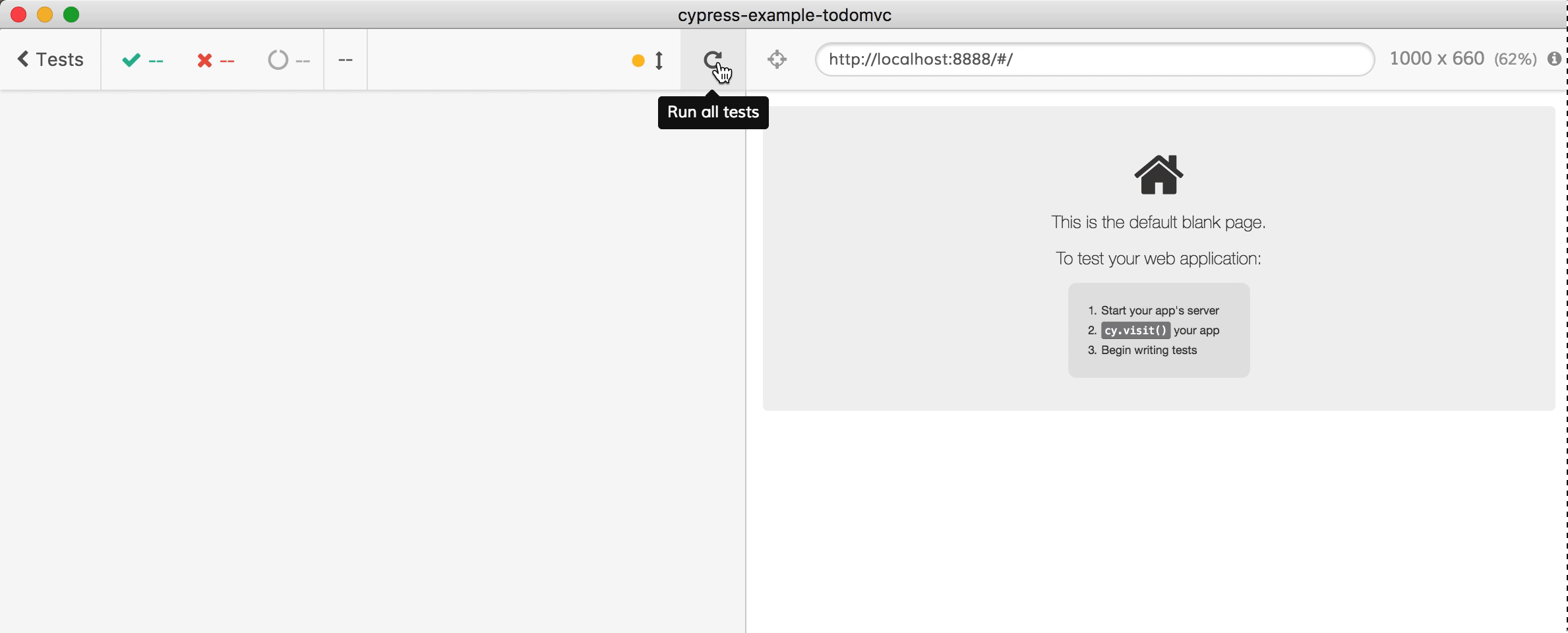Screen dimensions: 1568x633
Task: Toggle auto-scrolling with the vertical arrows icon
Action: [659, 61]
